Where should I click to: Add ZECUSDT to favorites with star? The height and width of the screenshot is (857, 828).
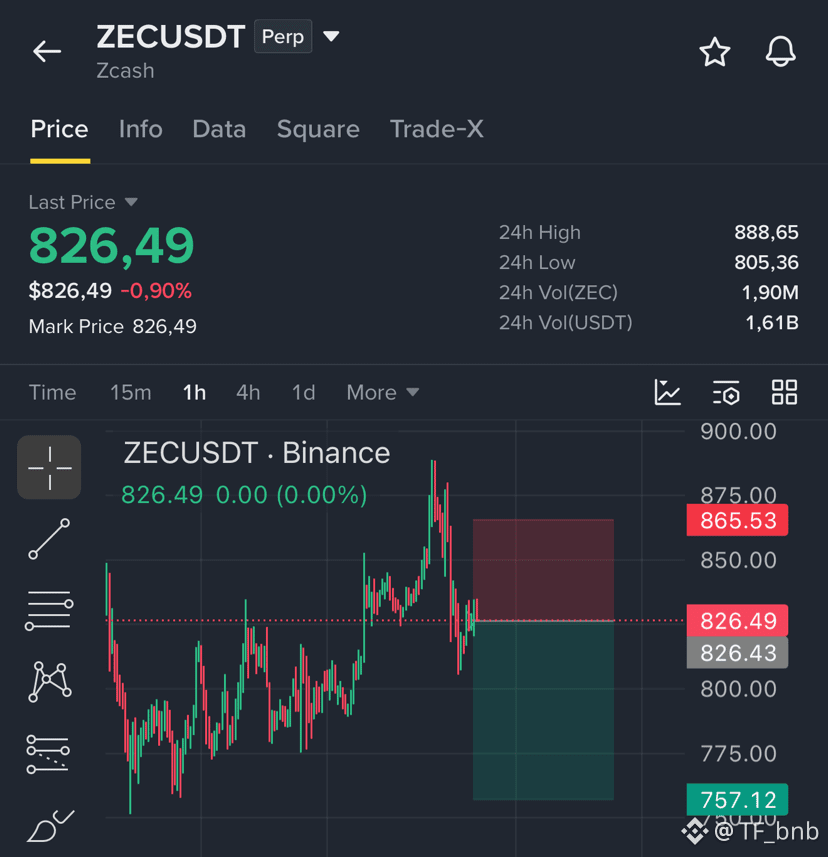714,52
